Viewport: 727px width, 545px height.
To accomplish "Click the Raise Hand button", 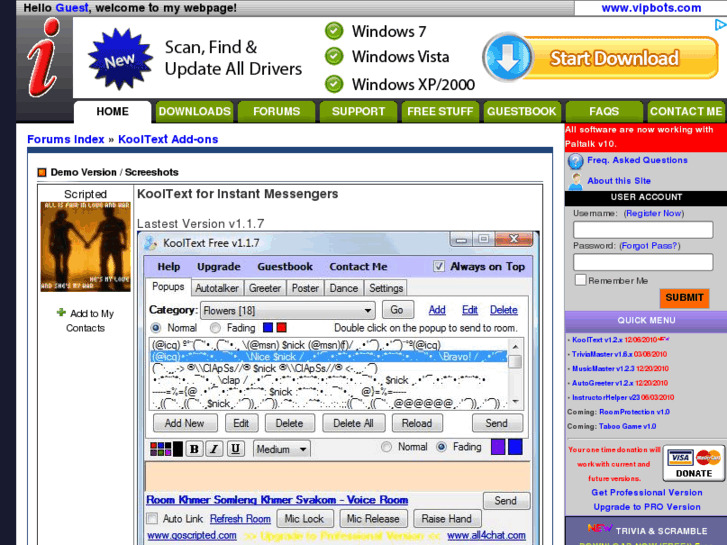I will coord(446,519).
